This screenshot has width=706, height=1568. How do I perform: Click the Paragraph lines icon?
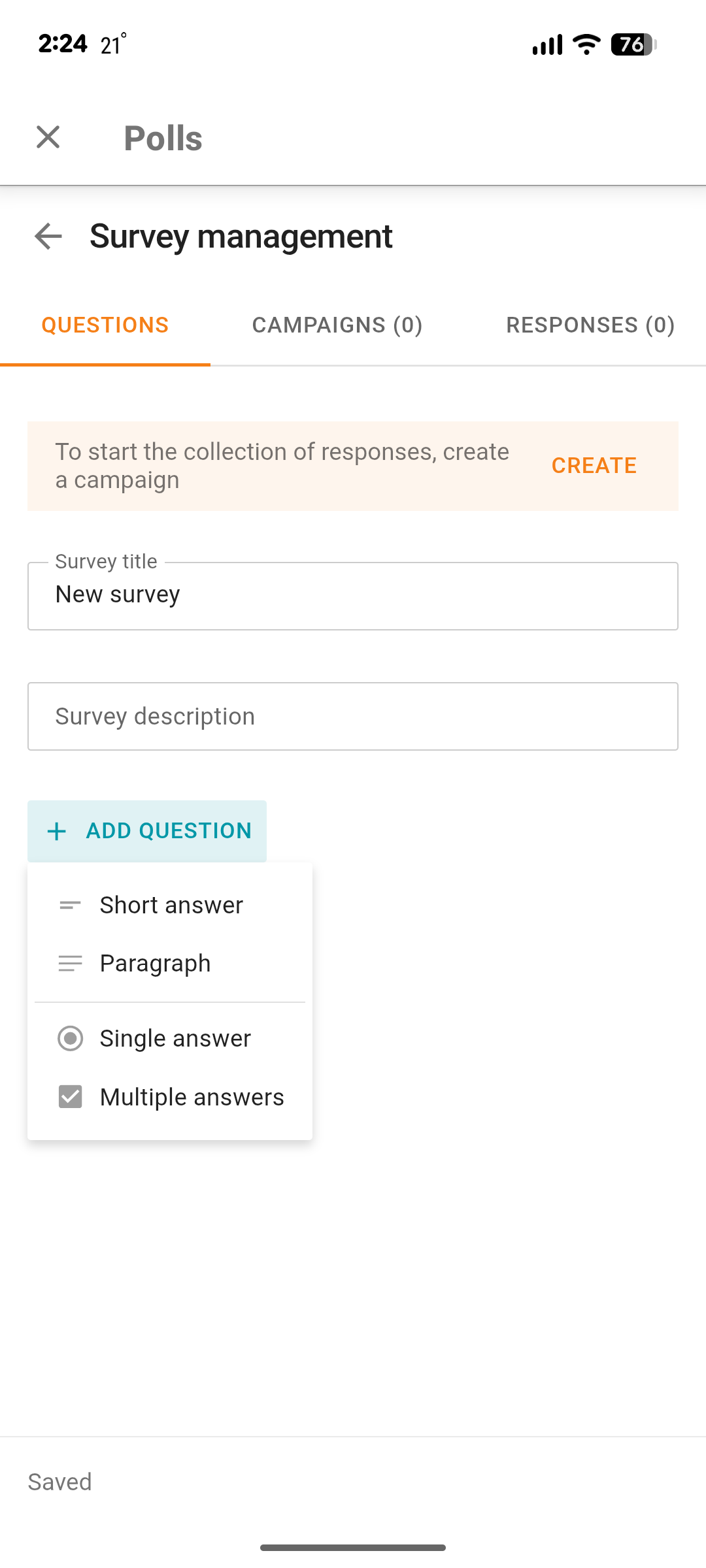coord(70,964)
